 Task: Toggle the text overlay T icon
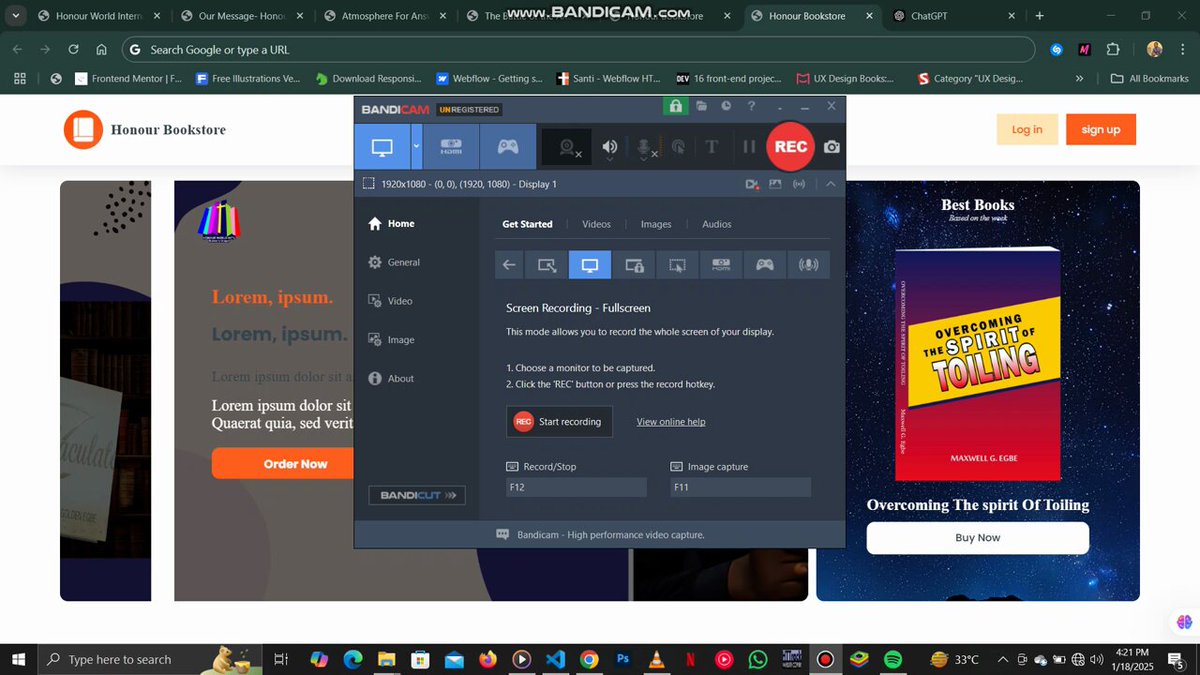pos(712,147)
